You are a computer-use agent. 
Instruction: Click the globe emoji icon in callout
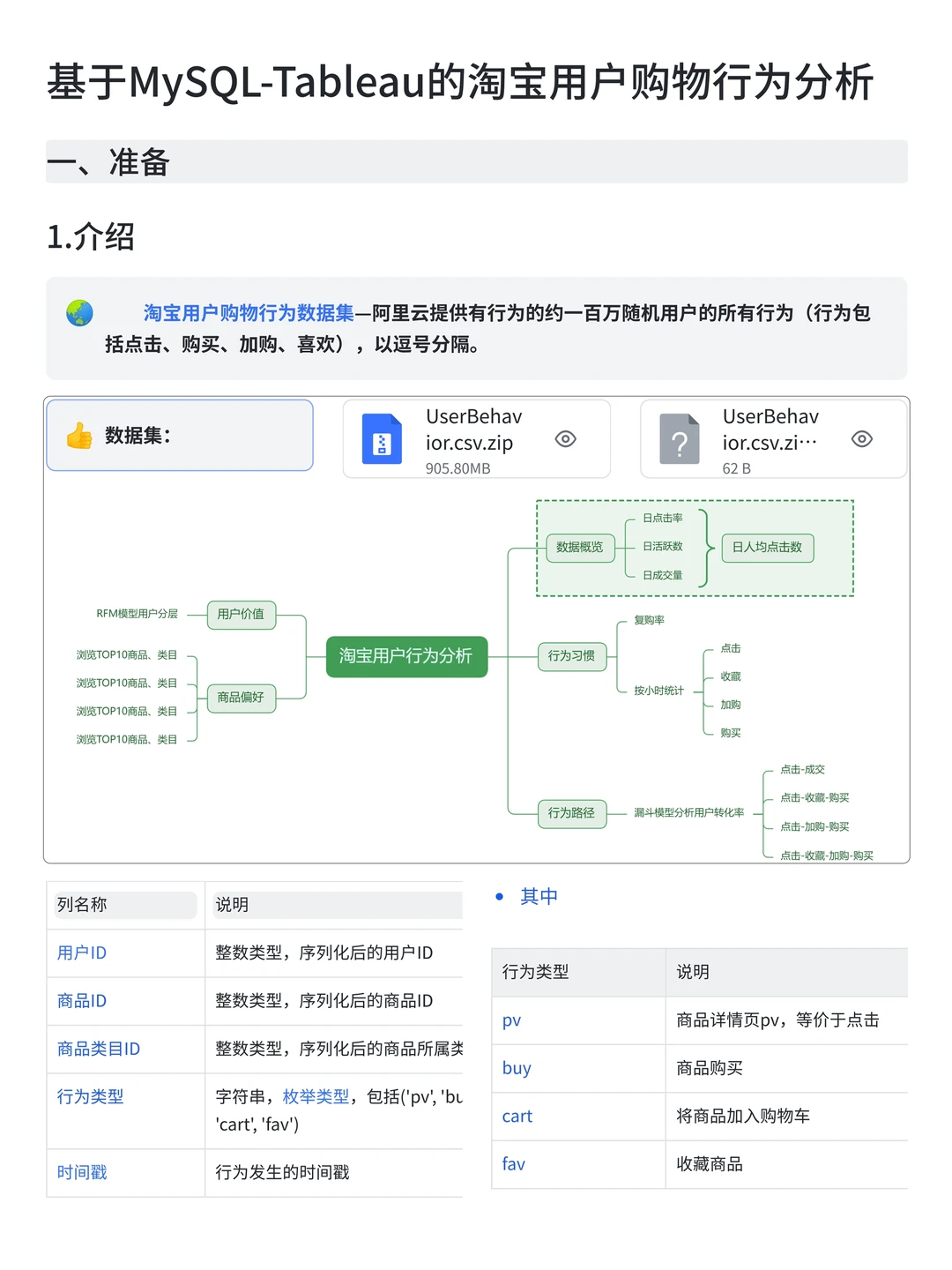click(x=79, y=313)
